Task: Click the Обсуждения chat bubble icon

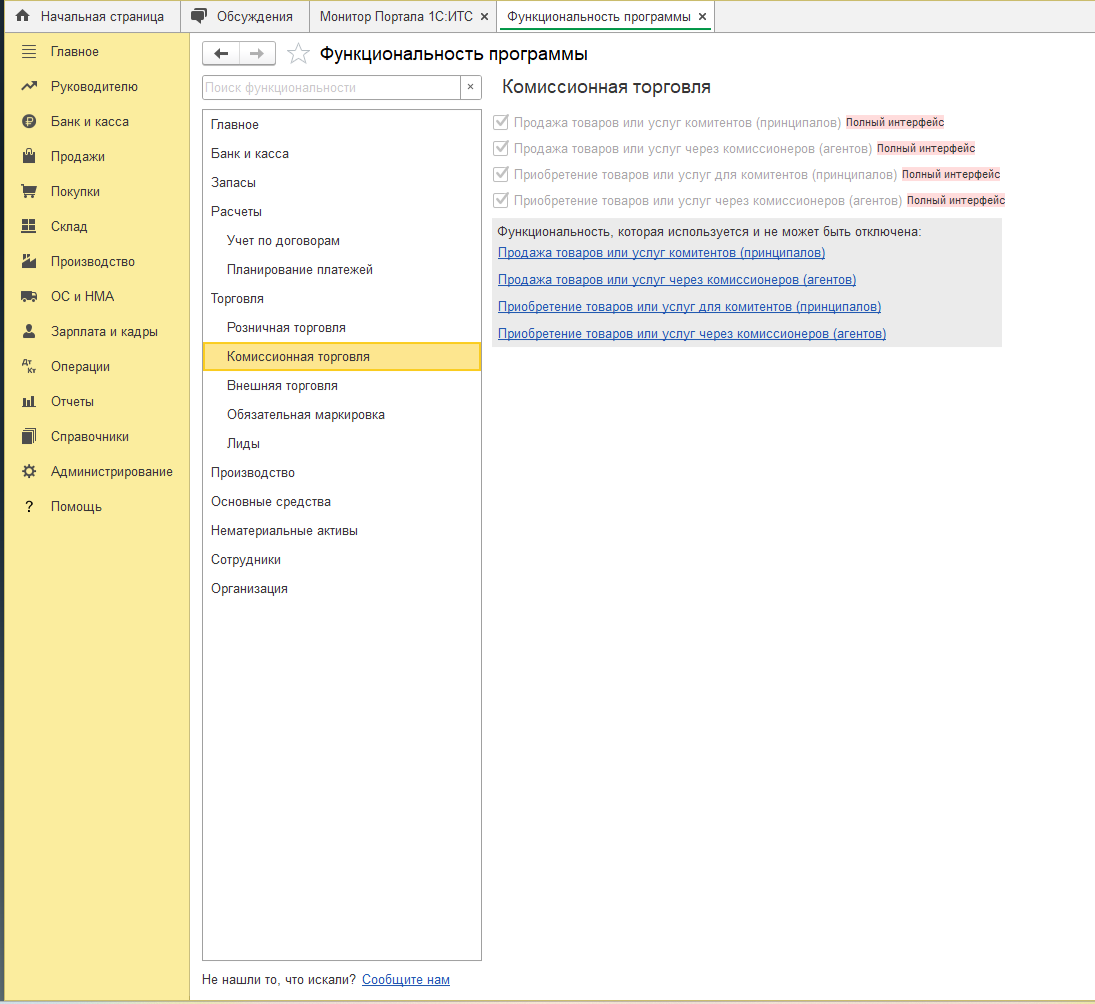Action: pyautogui.click(x=199, y=15)
